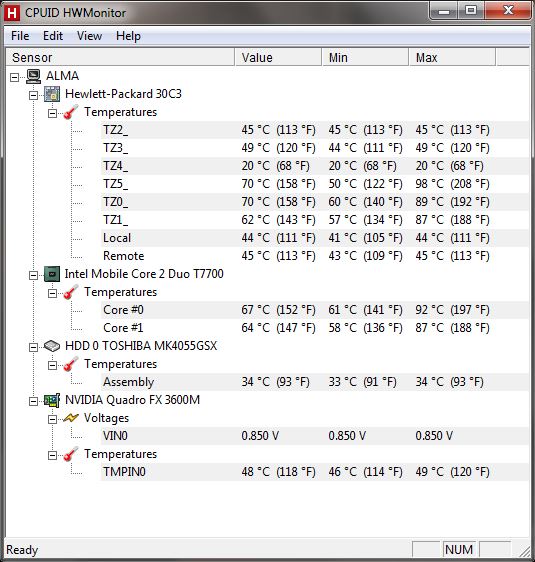Click thermometer icon under NVIDIA Quadro FX 3600M
This screenshot has width=535, height=562.
pyautogui.click(x=71, y=454)
